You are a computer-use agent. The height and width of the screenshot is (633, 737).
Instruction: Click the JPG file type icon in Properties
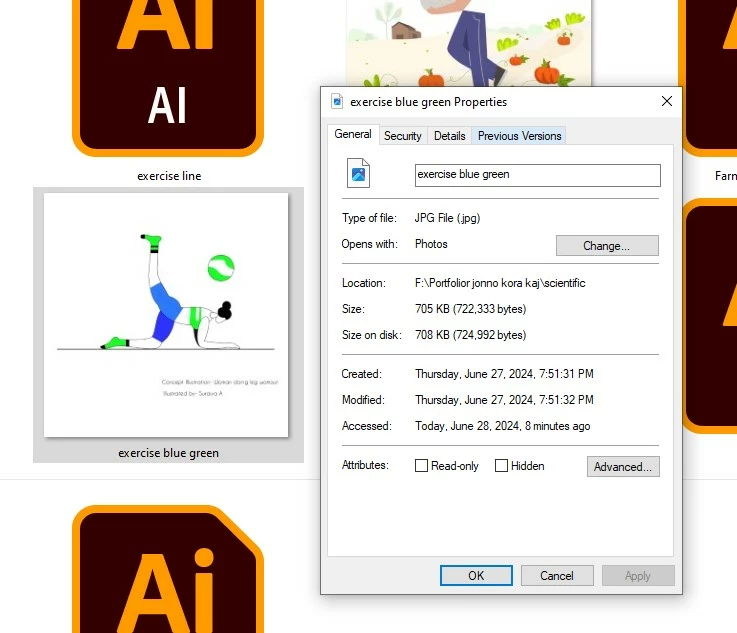pos(358,173)
